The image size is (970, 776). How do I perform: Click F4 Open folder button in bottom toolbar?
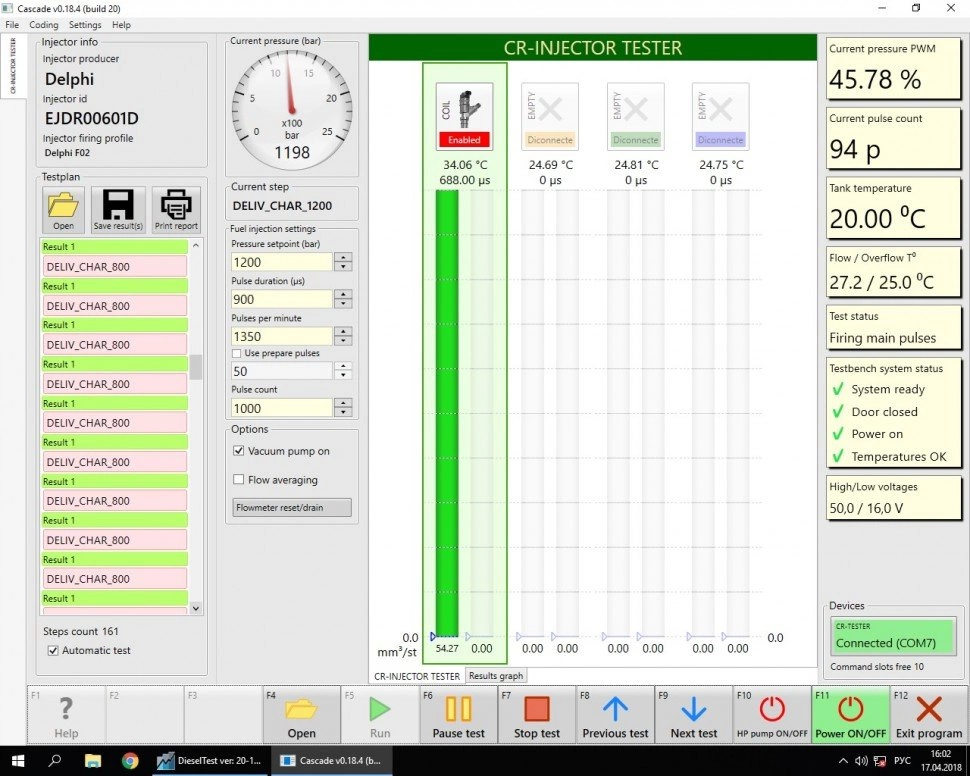301,715
